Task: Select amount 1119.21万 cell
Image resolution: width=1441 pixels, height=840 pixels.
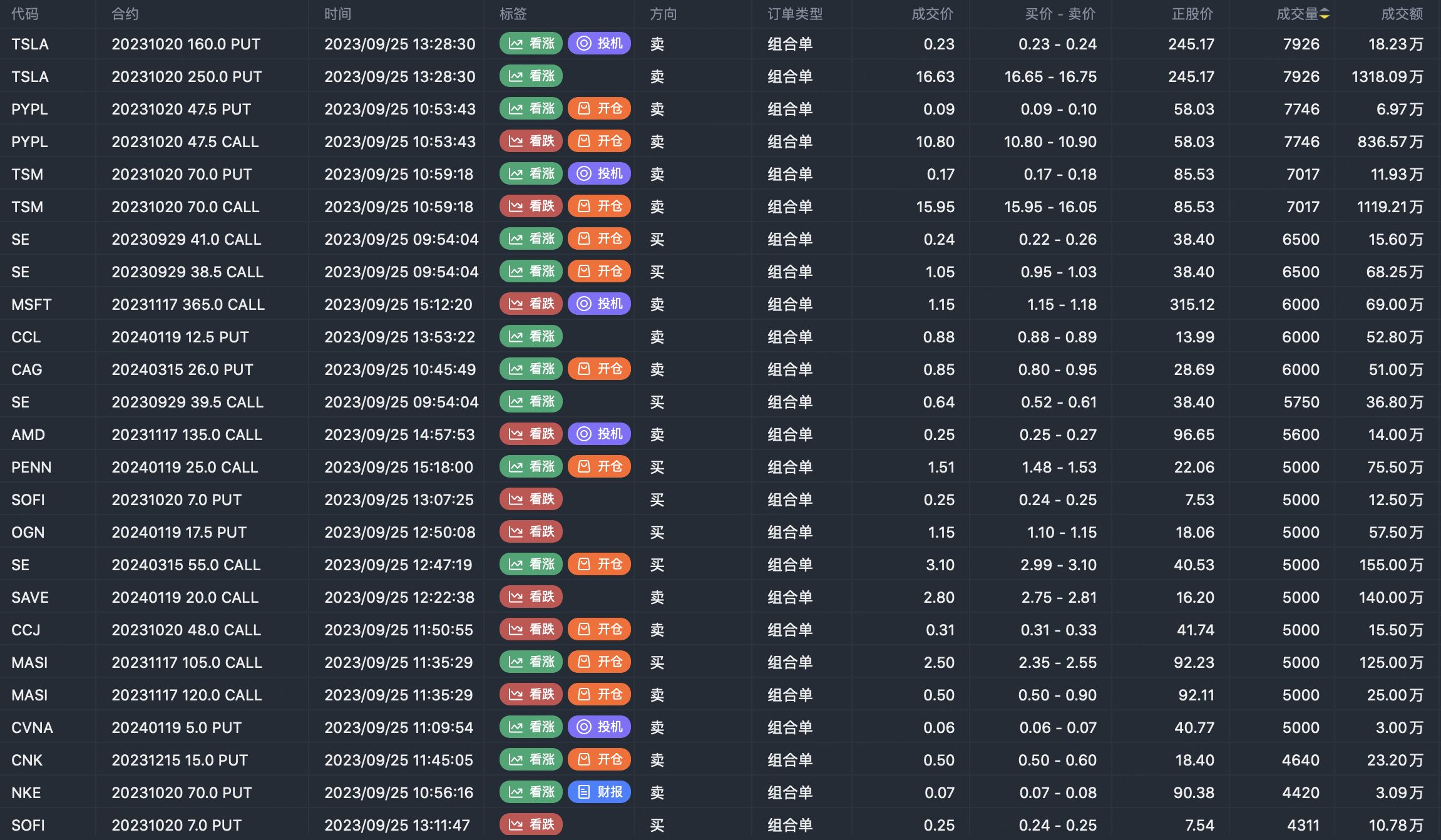Action: pyautogui.click(x=1390, y=207)
